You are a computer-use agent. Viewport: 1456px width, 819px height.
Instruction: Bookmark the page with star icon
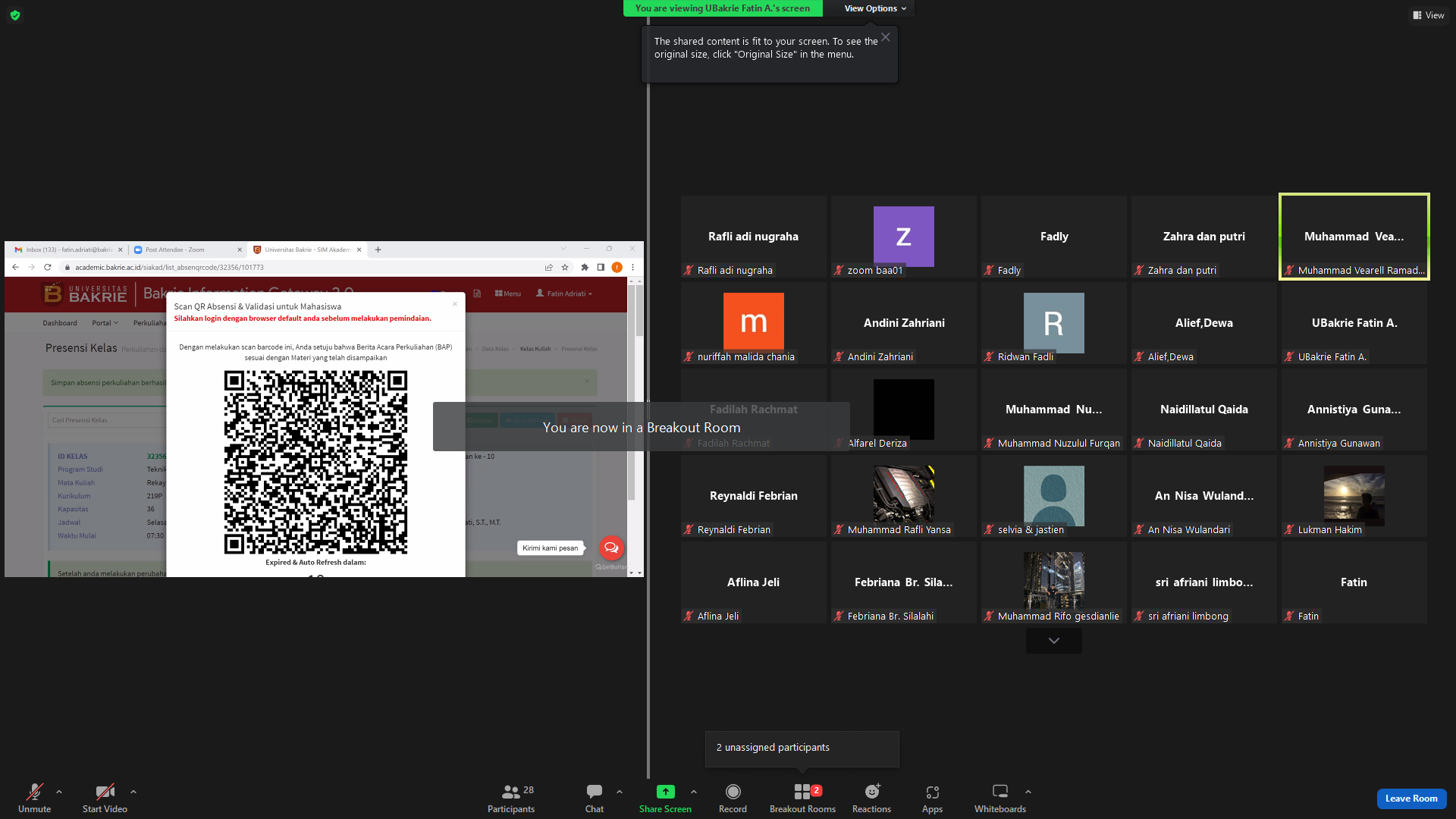pos(565,267)
